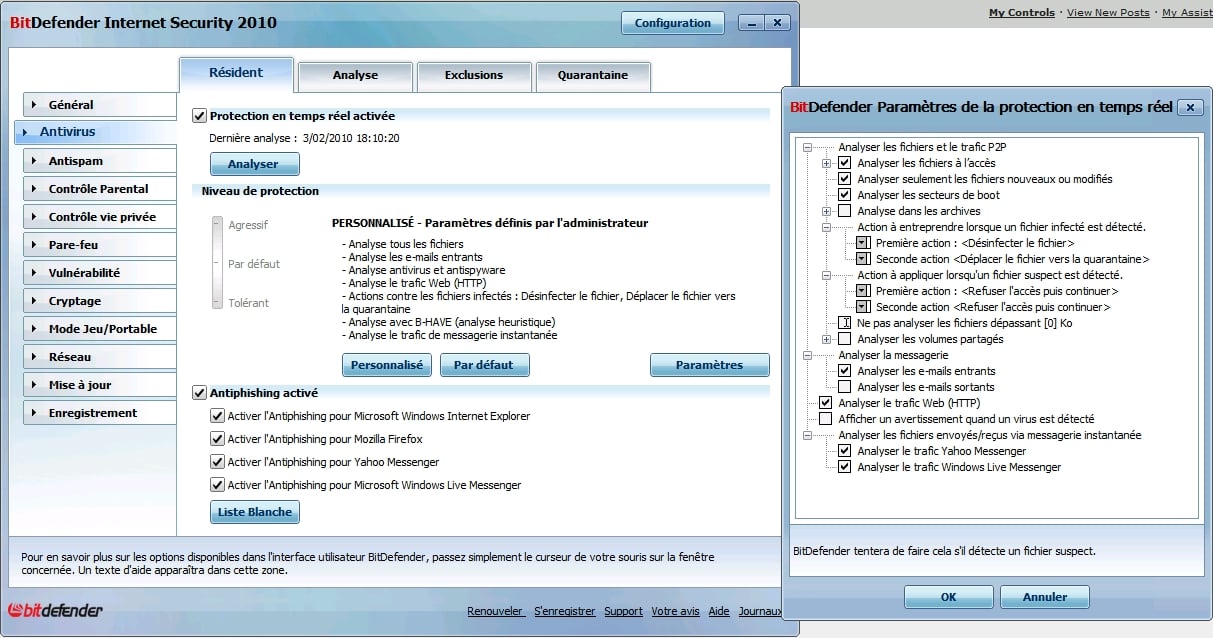The image size is (1213, 638).
Task: Uncheck Antiphishing activé
Action: (x=199, y=393)
